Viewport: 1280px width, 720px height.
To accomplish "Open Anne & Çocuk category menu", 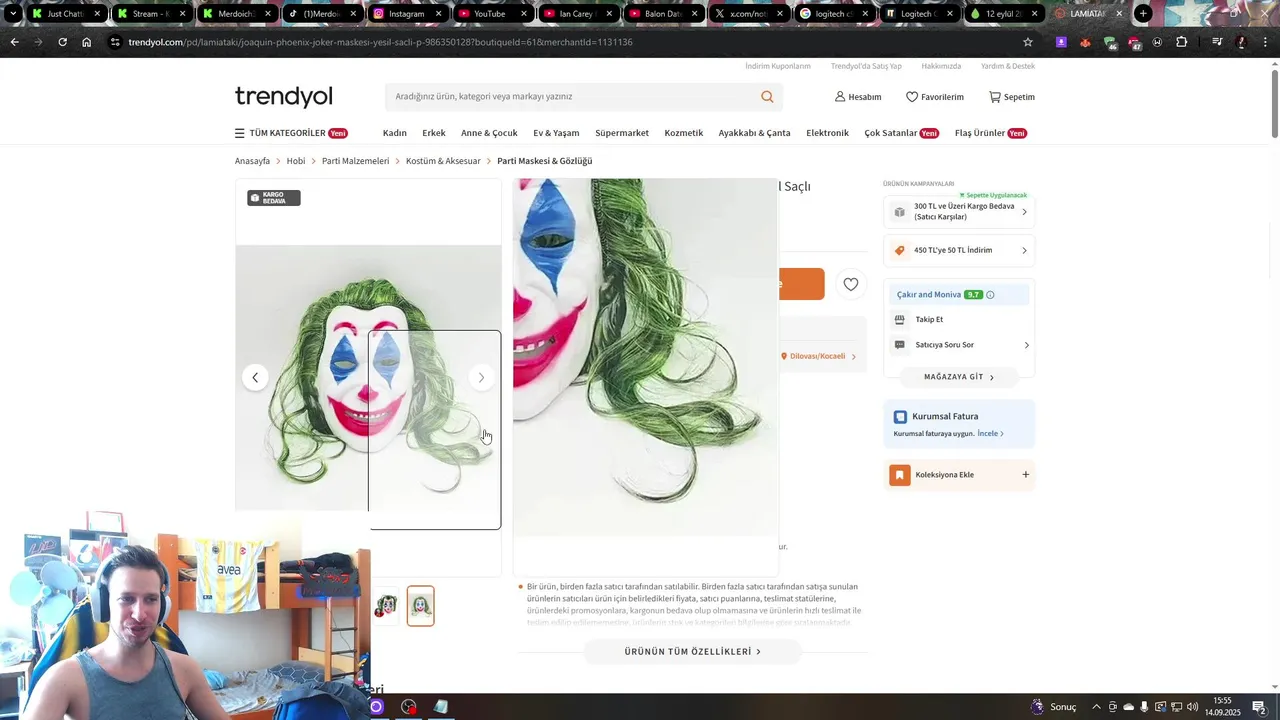I will click(x=489, y=133).
